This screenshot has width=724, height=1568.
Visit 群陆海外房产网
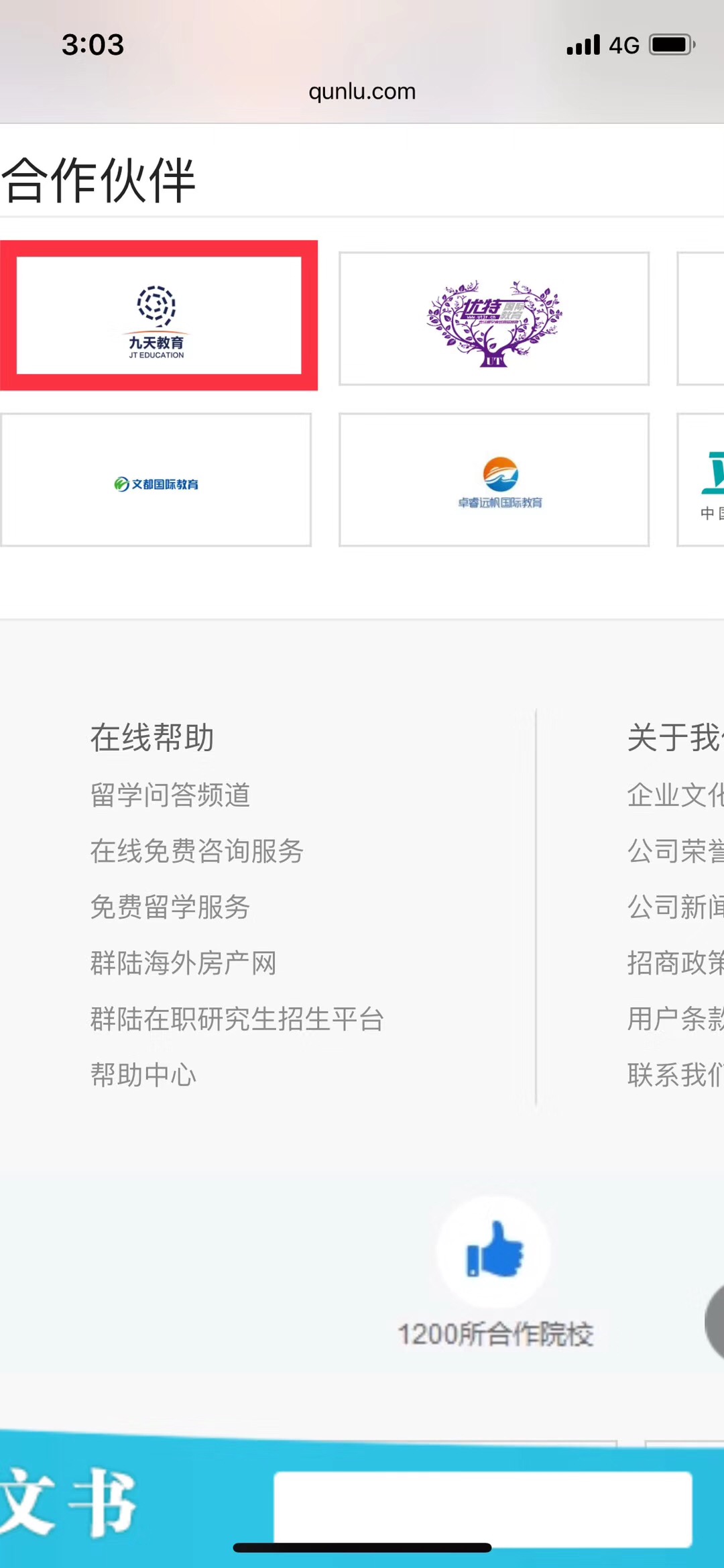click(184, 963)
